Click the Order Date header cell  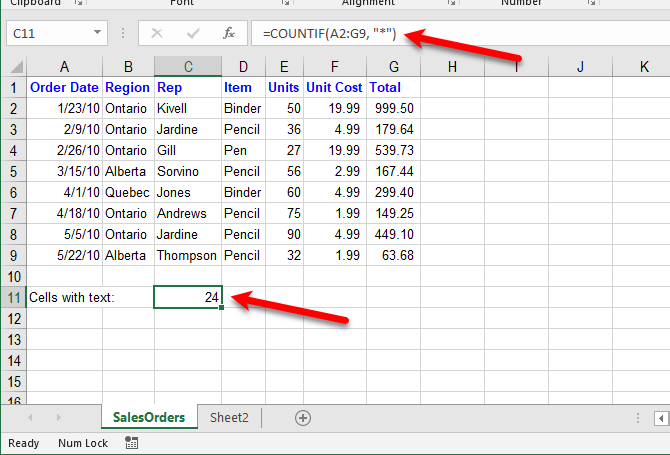[64, 87]
